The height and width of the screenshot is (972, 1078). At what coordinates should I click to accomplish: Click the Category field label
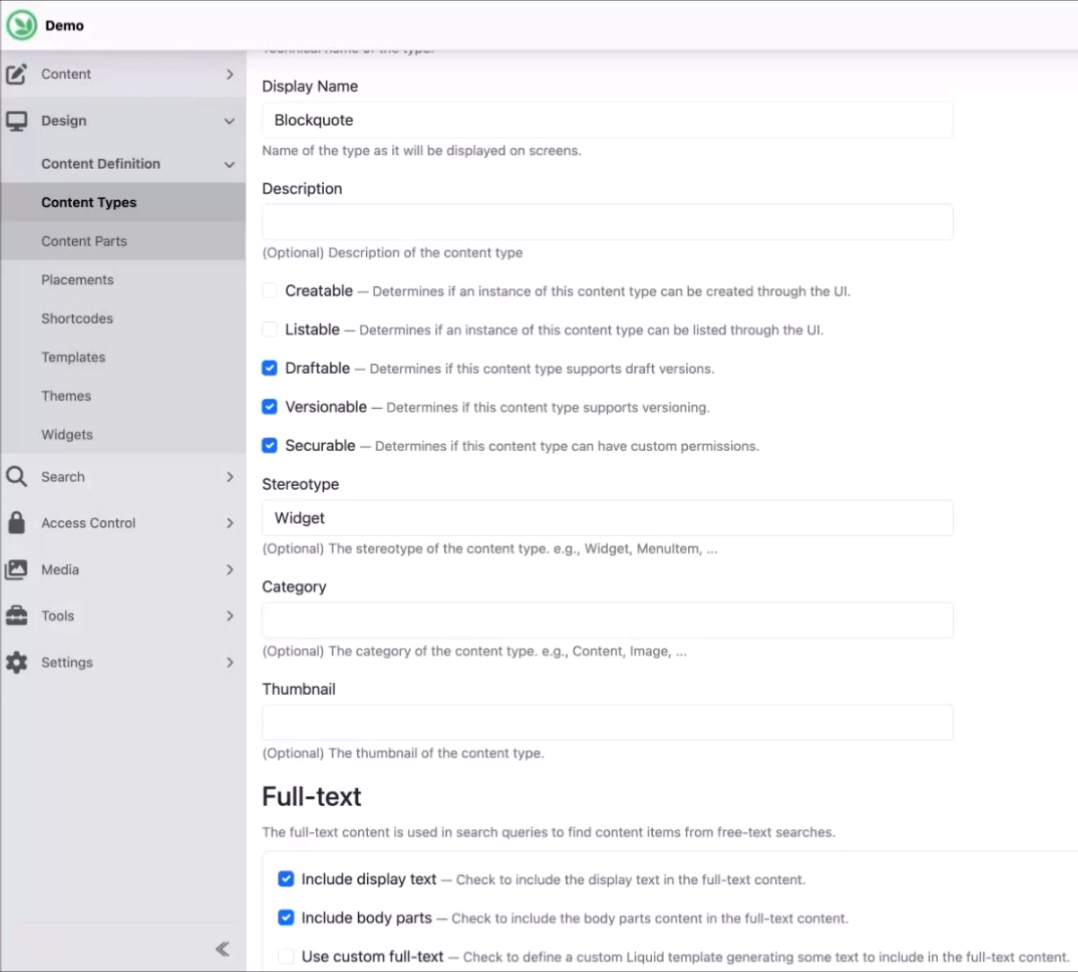(x=294, y=586)
